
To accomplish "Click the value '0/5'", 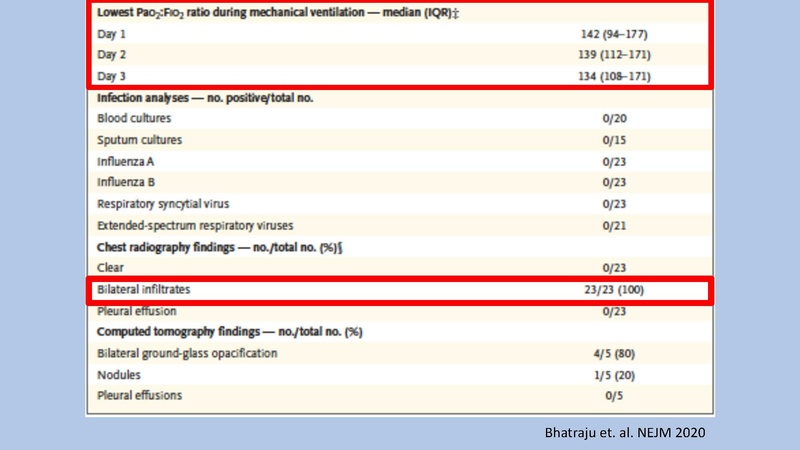I will [x=614, y=396].
